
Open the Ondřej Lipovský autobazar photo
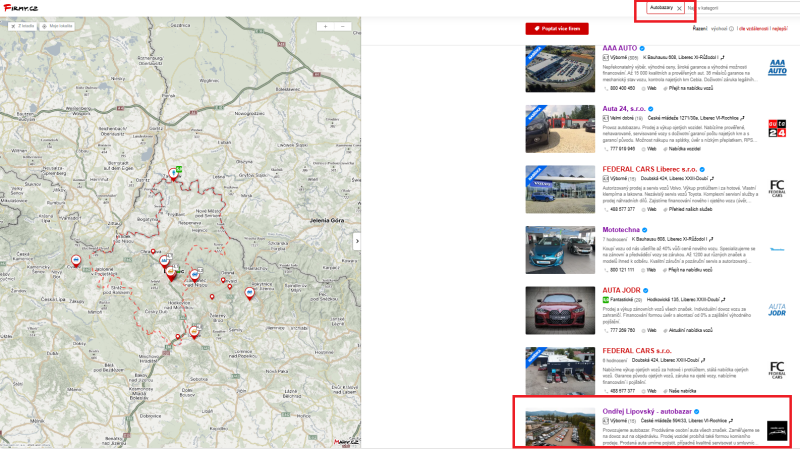(560, 429)
